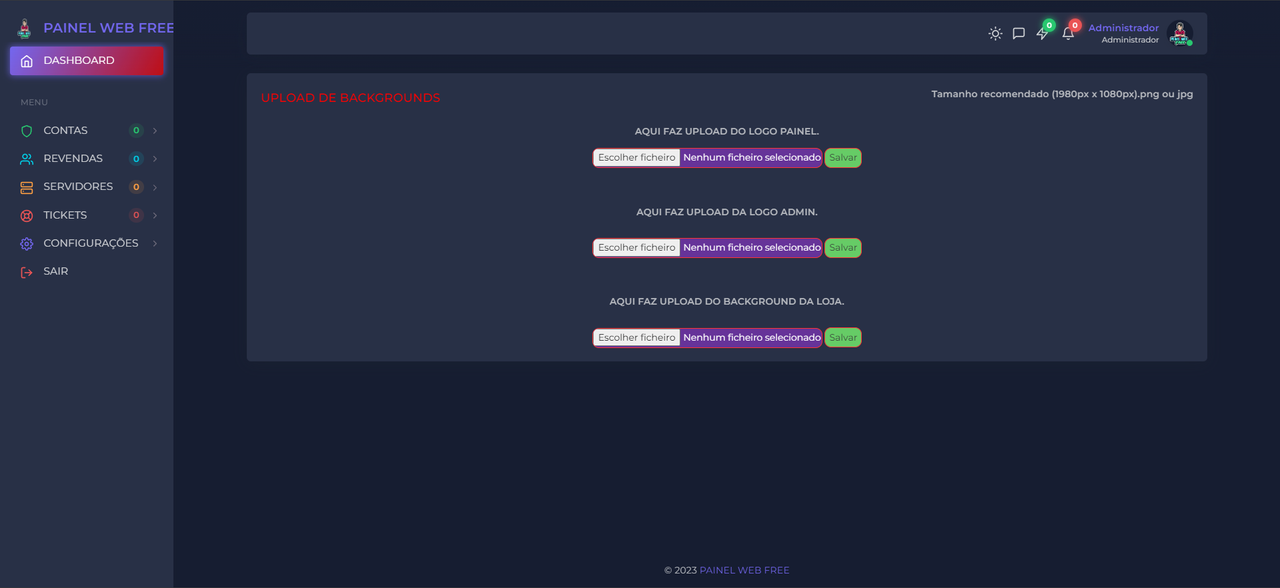Open the Revendas menu item

87,159
